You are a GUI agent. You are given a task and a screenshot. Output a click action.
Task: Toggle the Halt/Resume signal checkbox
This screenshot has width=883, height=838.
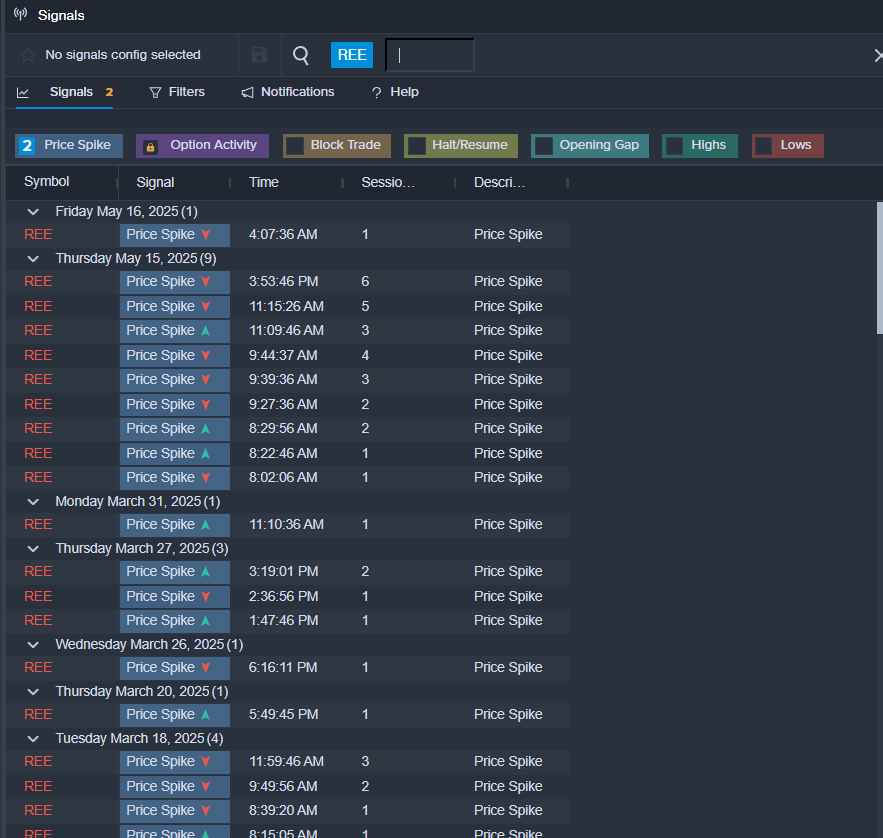417,146
